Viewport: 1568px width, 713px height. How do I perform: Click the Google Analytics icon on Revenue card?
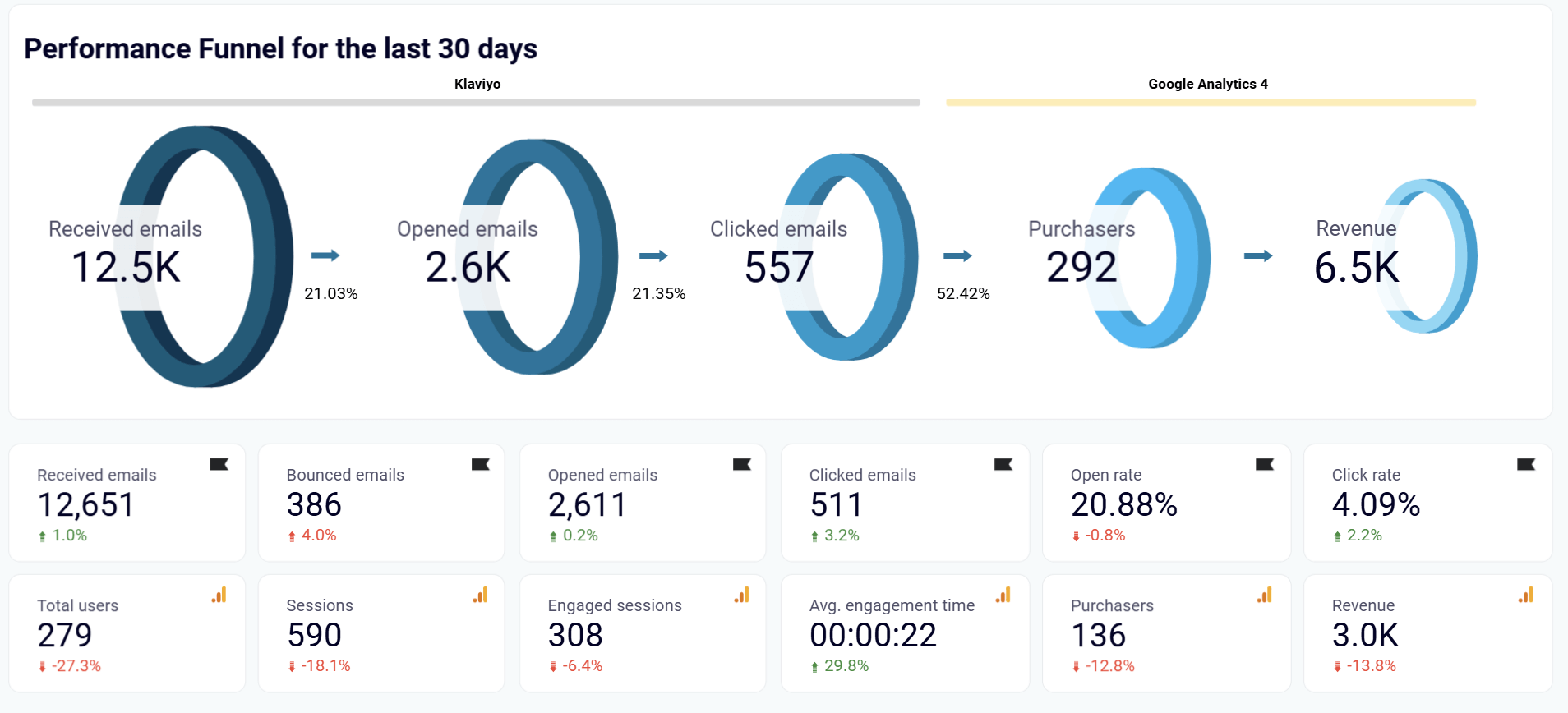(1525, 596)
